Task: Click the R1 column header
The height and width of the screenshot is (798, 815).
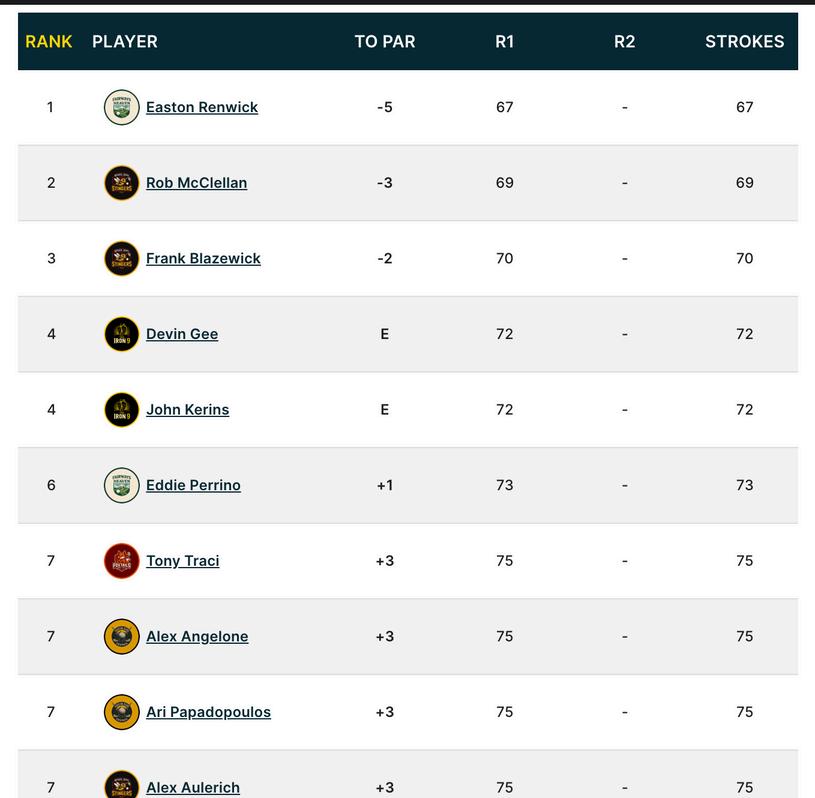Action: click(x=504, y=41)
